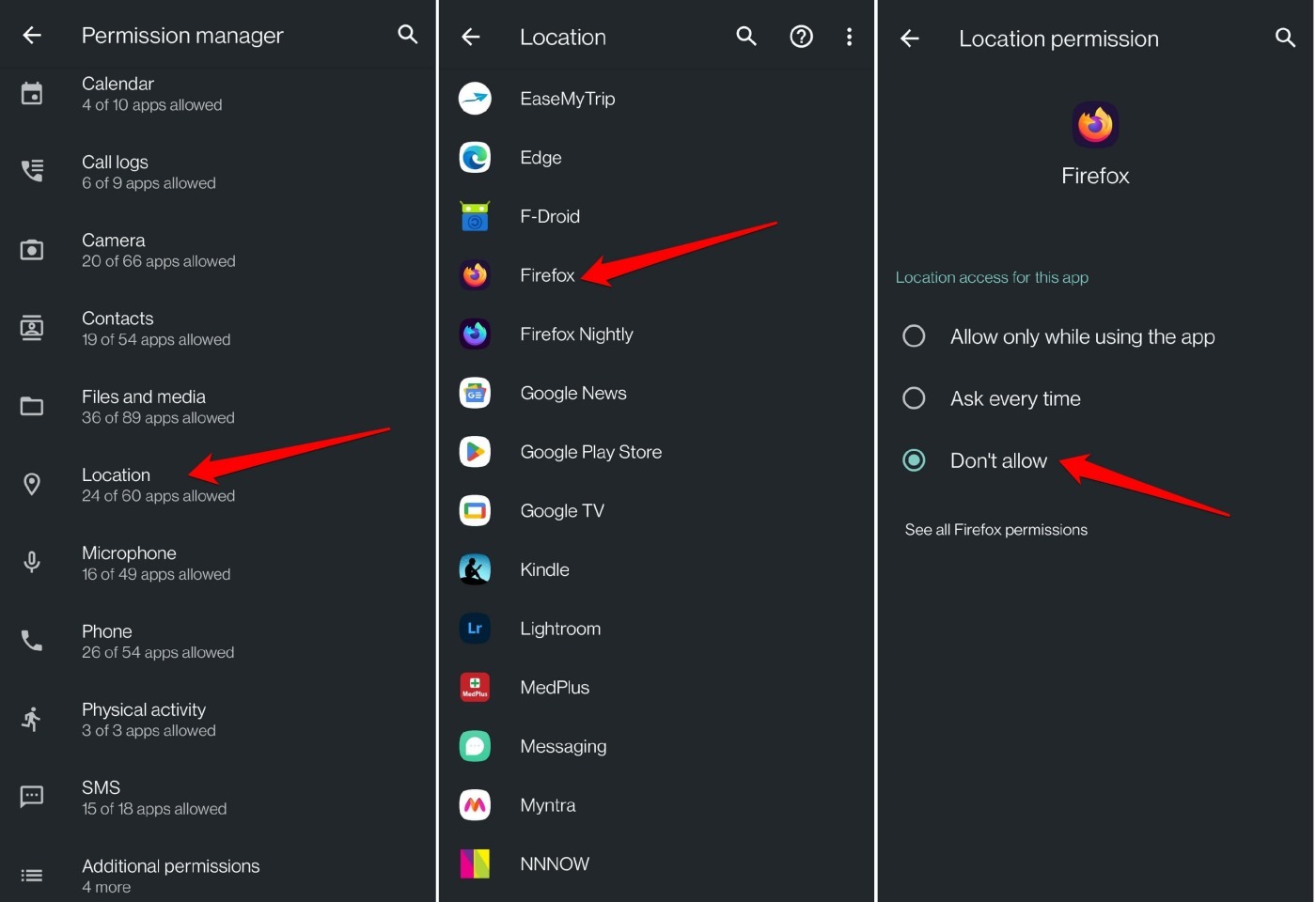The width and height of the screenshot is (1316, 902).
Task: Select the Lightroom app icon
Action: [475, 628]
